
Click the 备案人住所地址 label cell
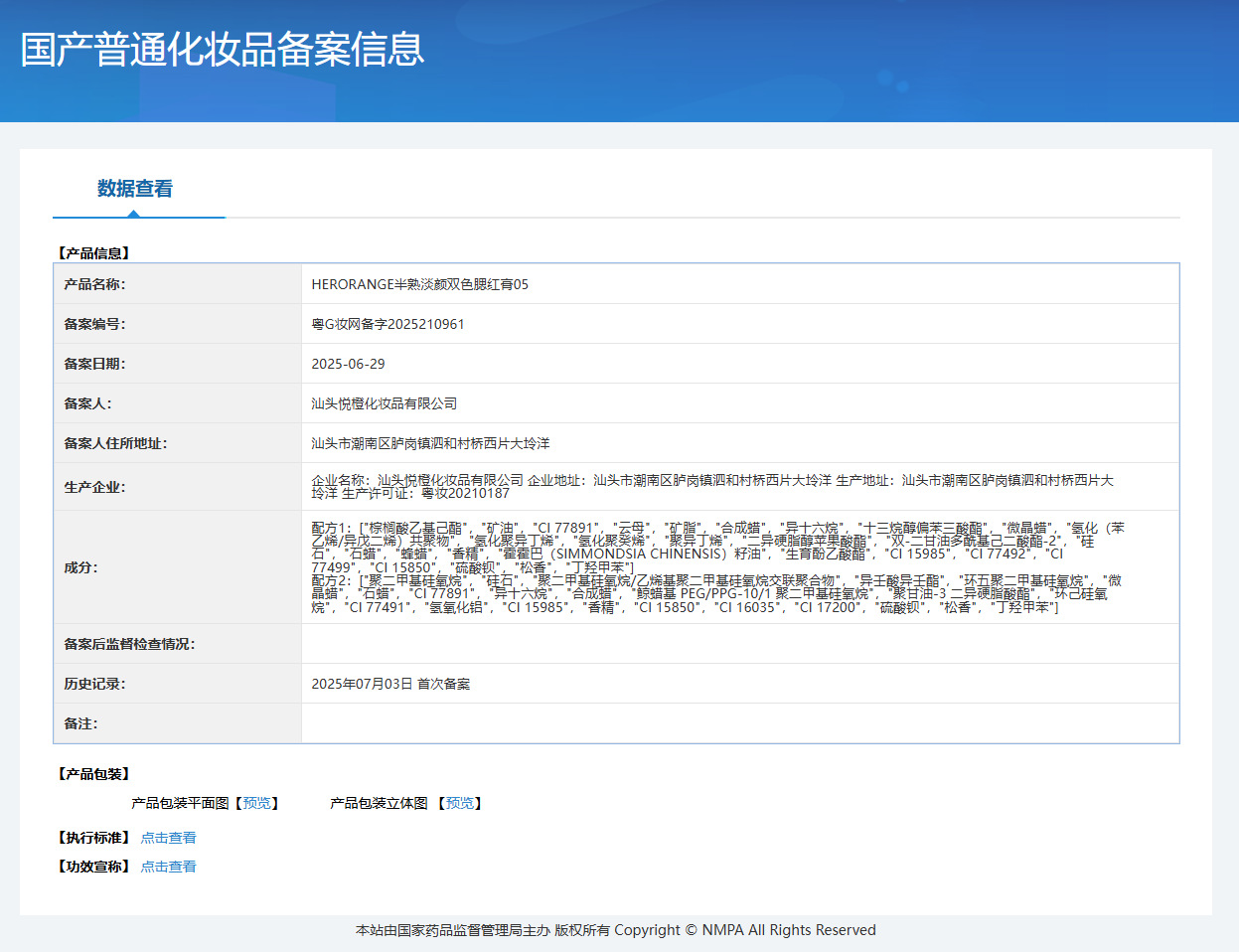point(178,443)
